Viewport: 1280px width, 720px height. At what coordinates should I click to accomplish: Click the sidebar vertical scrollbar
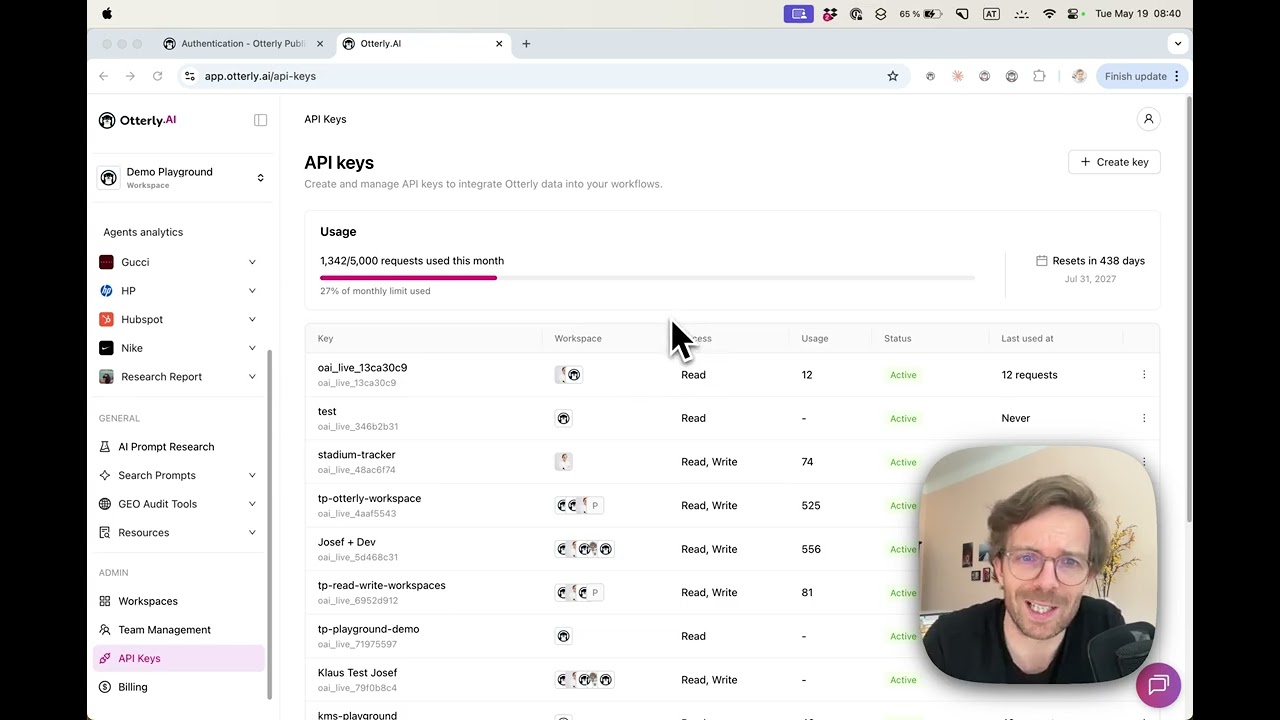269,524
